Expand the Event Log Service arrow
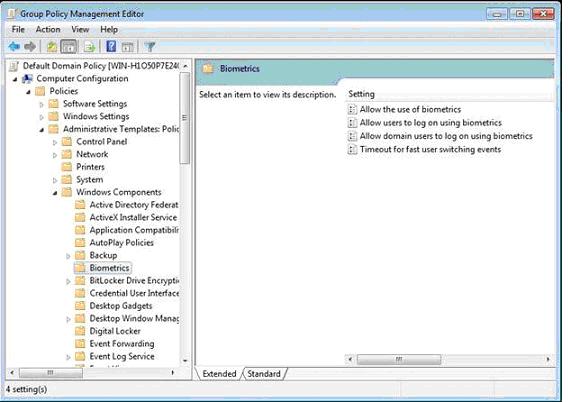The width and height of the screenshot is (568, 402). coord(68,357)
